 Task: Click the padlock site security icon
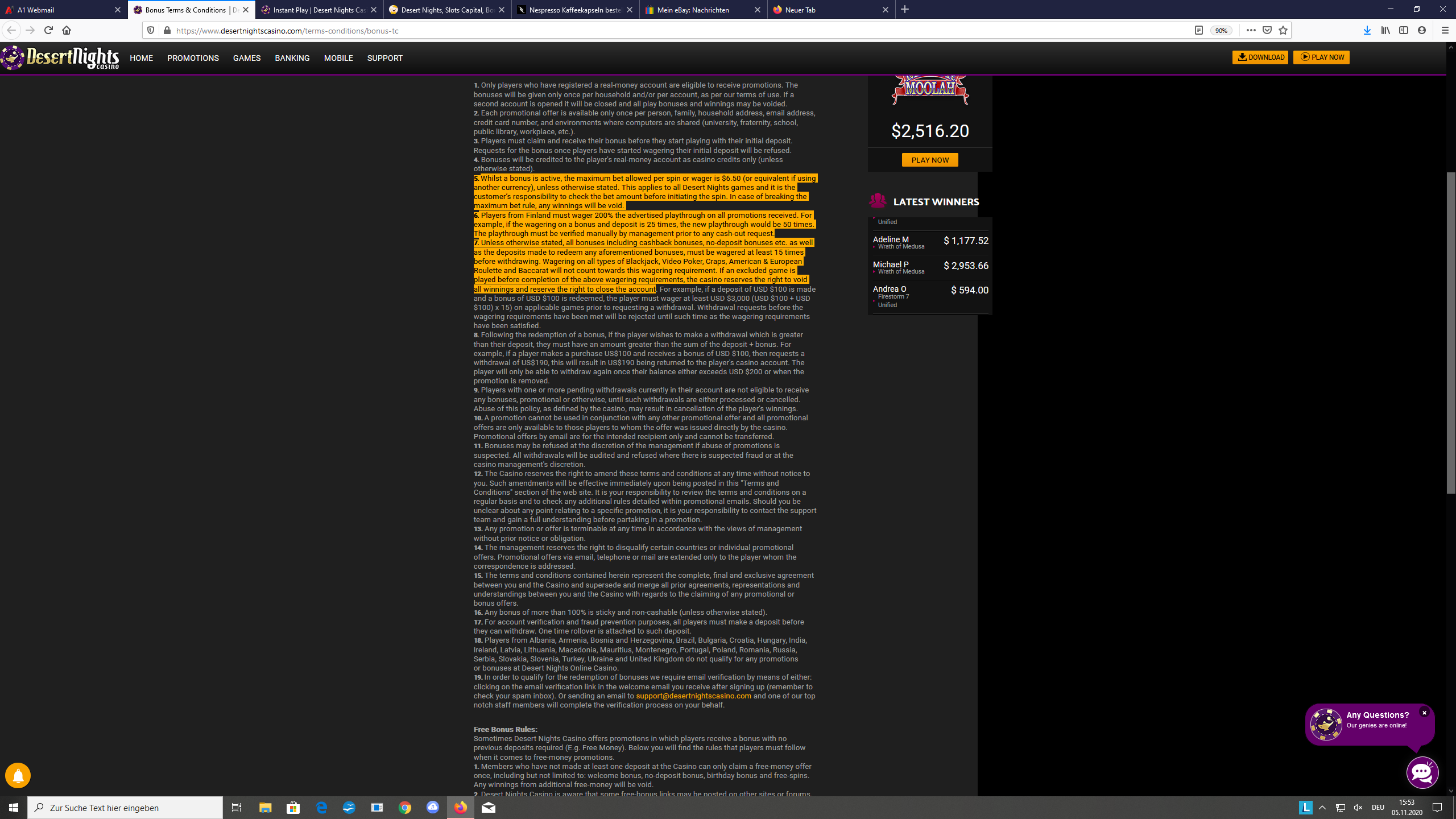(x=167, y=30)
